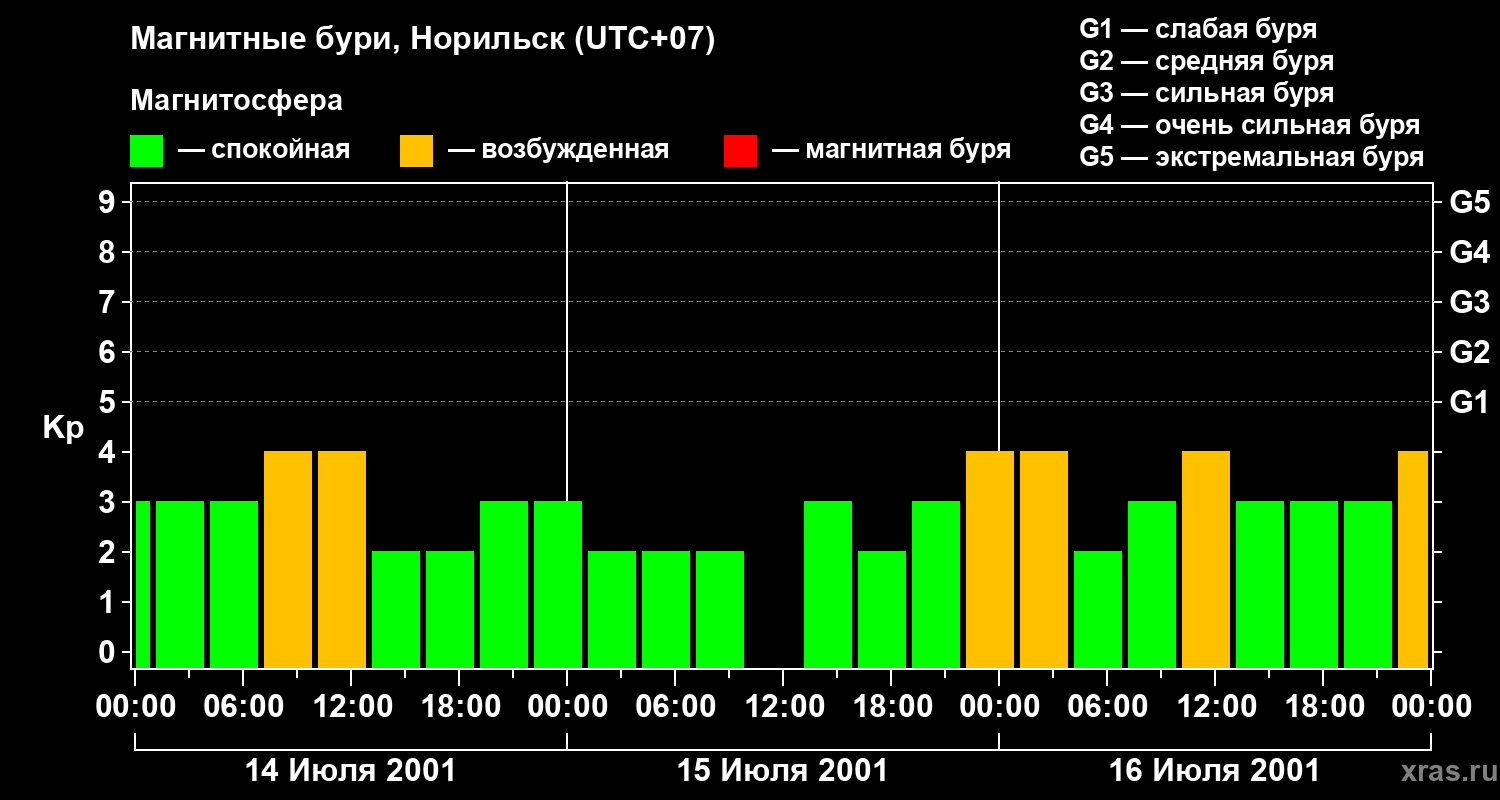Click the 06:00 time label of 14 July
Viewport: 1500px width, 800px height.
coord(243,707)
